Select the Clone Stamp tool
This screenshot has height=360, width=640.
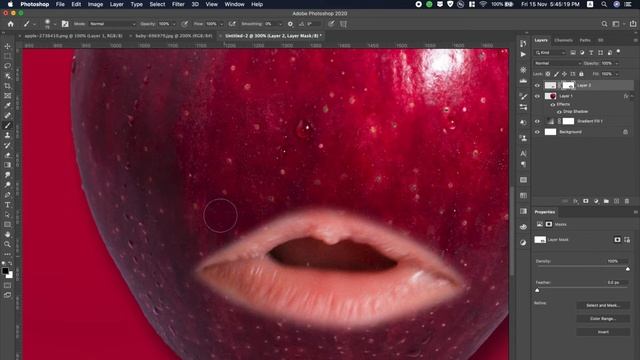coord(7,135)
